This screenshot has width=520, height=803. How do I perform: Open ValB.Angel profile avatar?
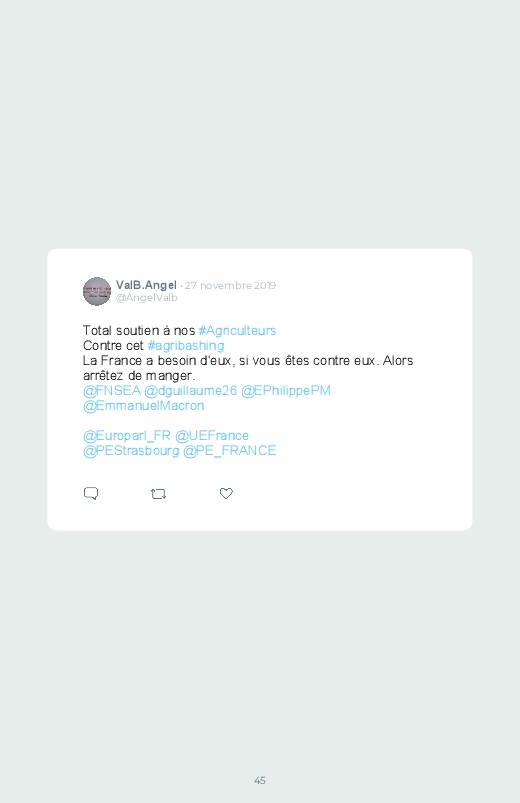coord(97,291)
